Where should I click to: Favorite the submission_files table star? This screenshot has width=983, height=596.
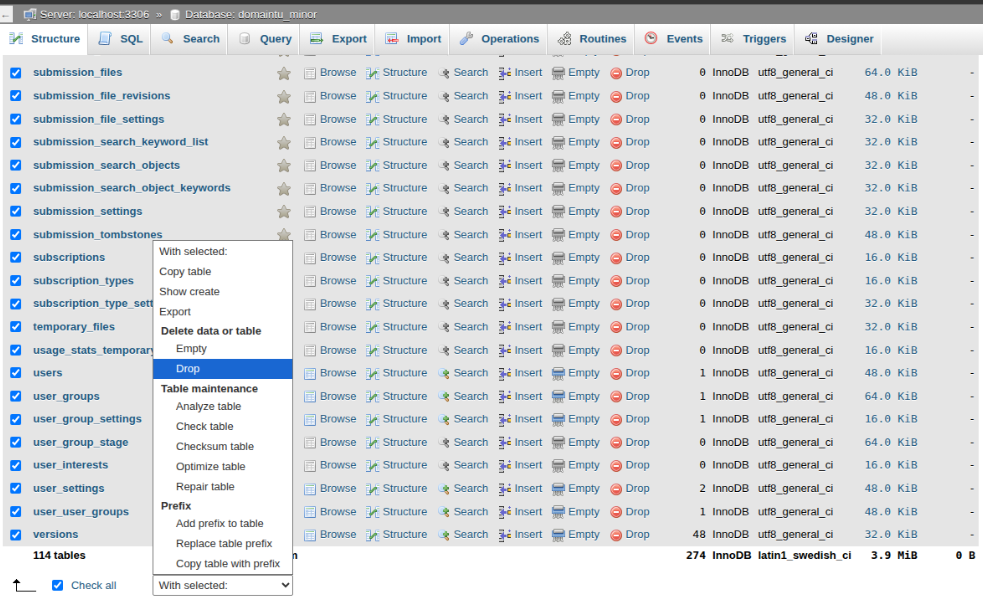pos(284,73)
